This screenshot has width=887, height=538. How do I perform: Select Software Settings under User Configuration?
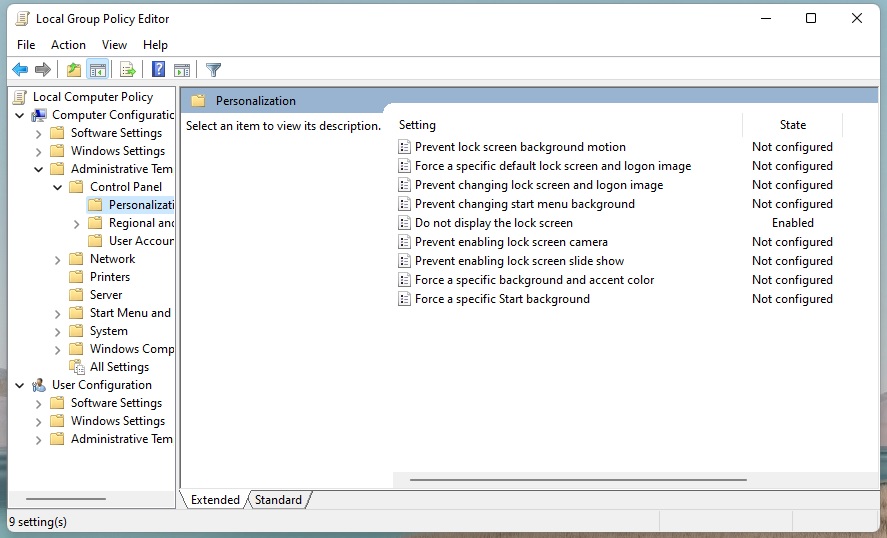point(117,403)
